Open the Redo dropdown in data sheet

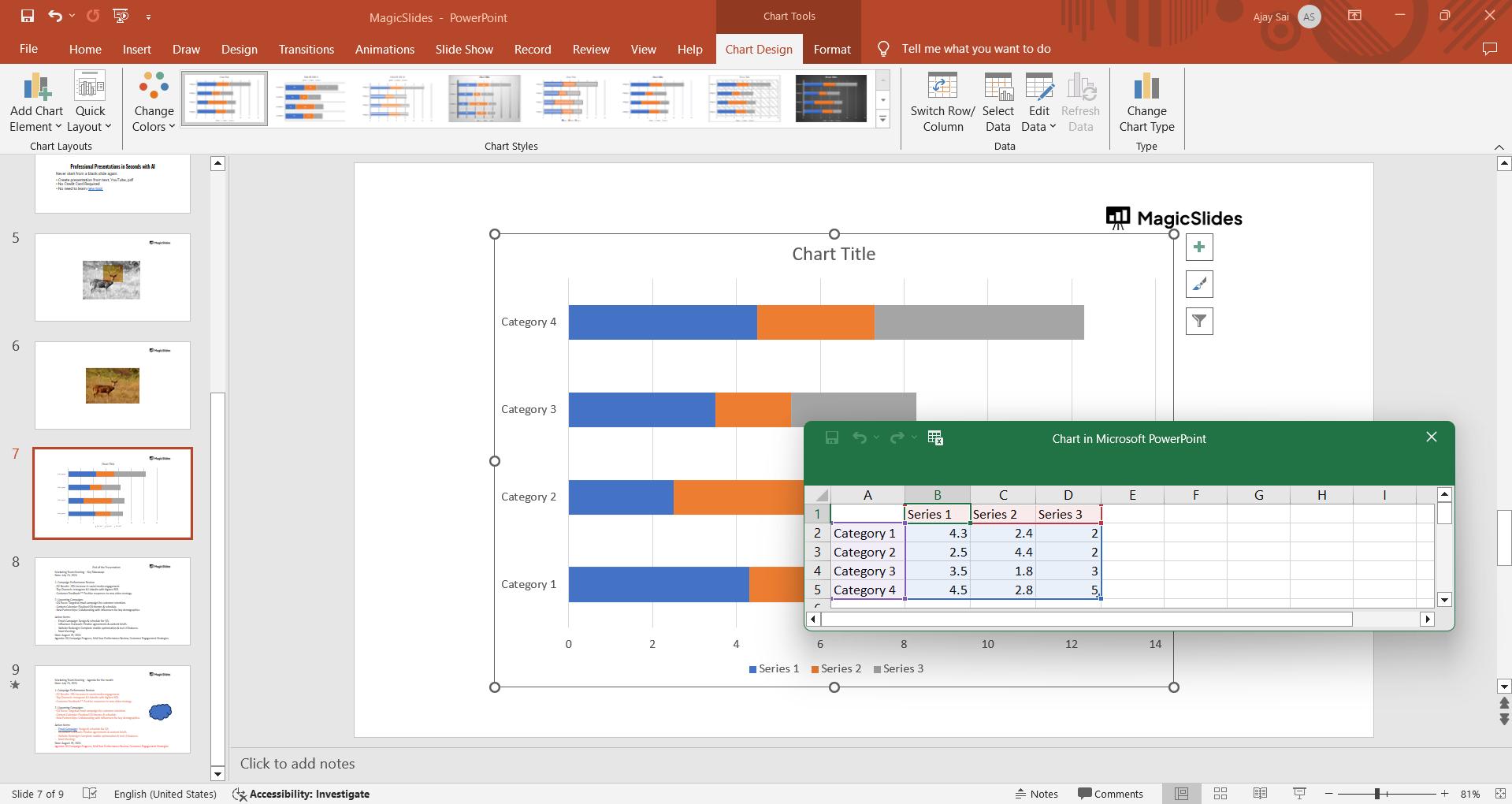point(914,438)
